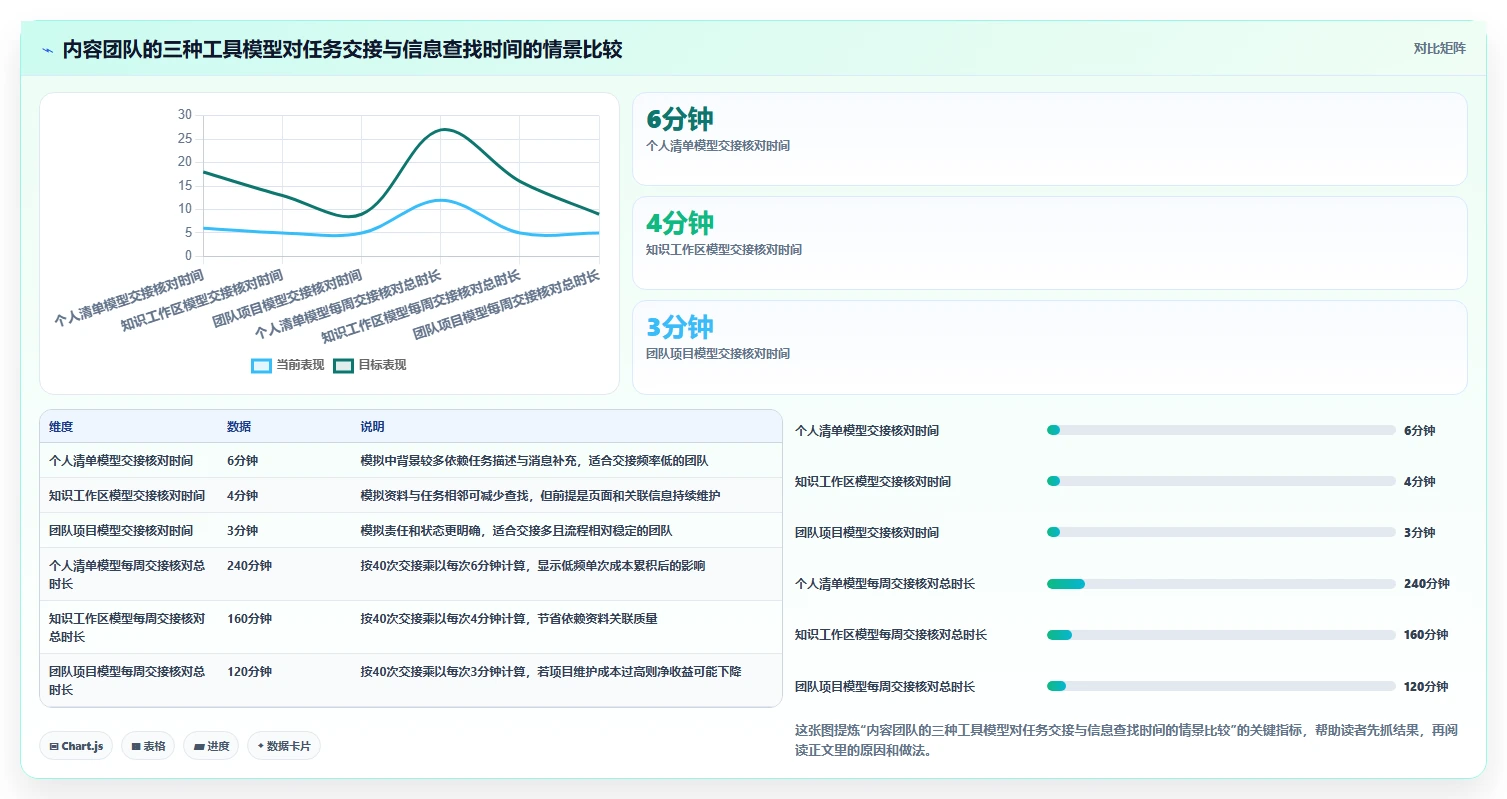Click progress bar for 团队项目模型每周交接核对总时长
This screenshot has width=1507, height=799.
pos(1221,686)
